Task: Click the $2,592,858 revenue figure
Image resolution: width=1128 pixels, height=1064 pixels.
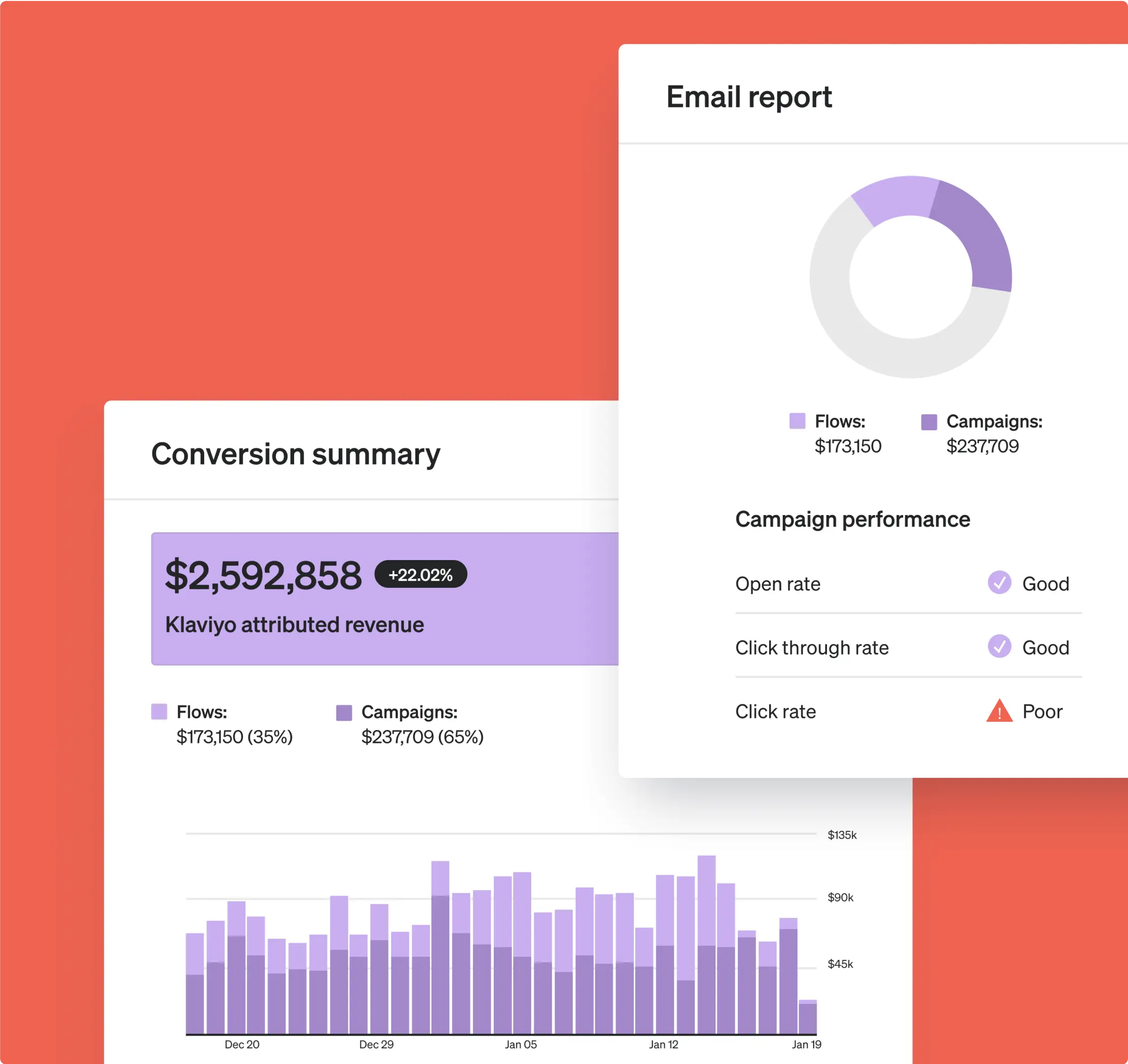Action: pos(263,575)
